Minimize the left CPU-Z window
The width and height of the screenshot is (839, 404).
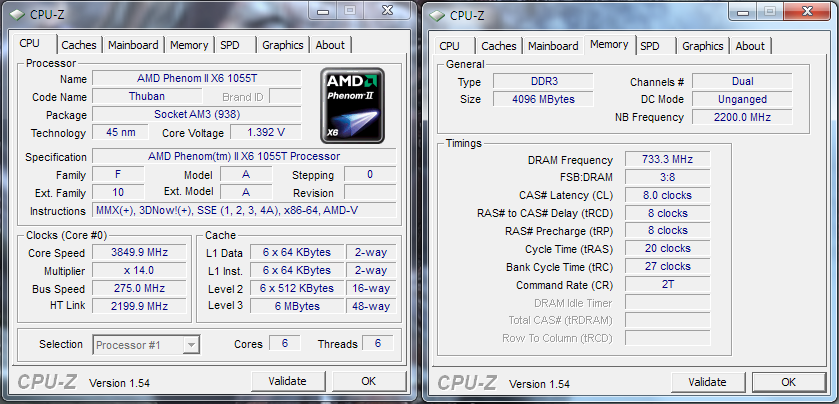pos(323,10)
